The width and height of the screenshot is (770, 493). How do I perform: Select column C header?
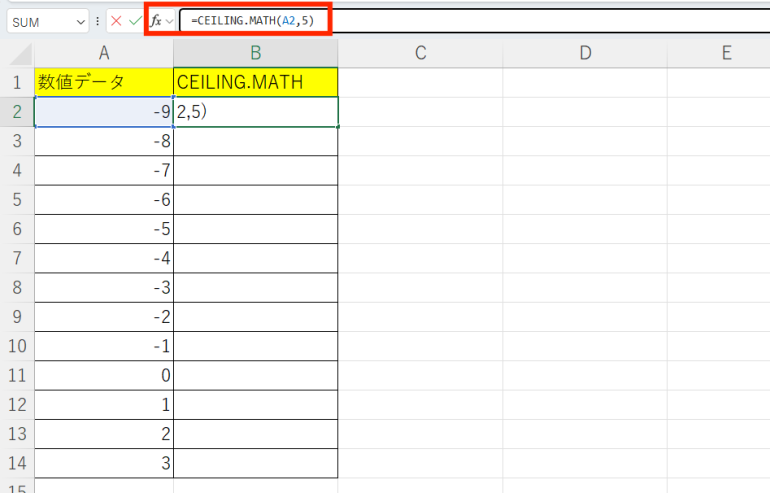420,53
